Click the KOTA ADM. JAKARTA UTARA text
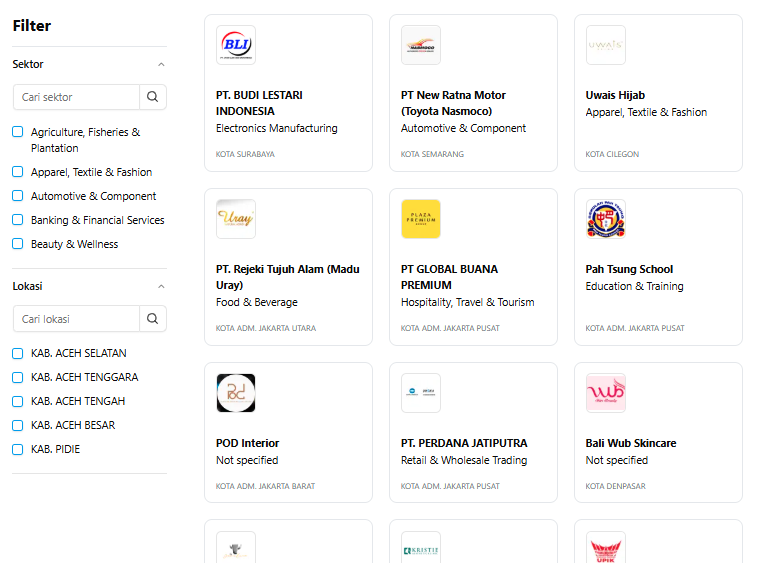The width and height of the screenshot is (768, 563). (266, 328)
